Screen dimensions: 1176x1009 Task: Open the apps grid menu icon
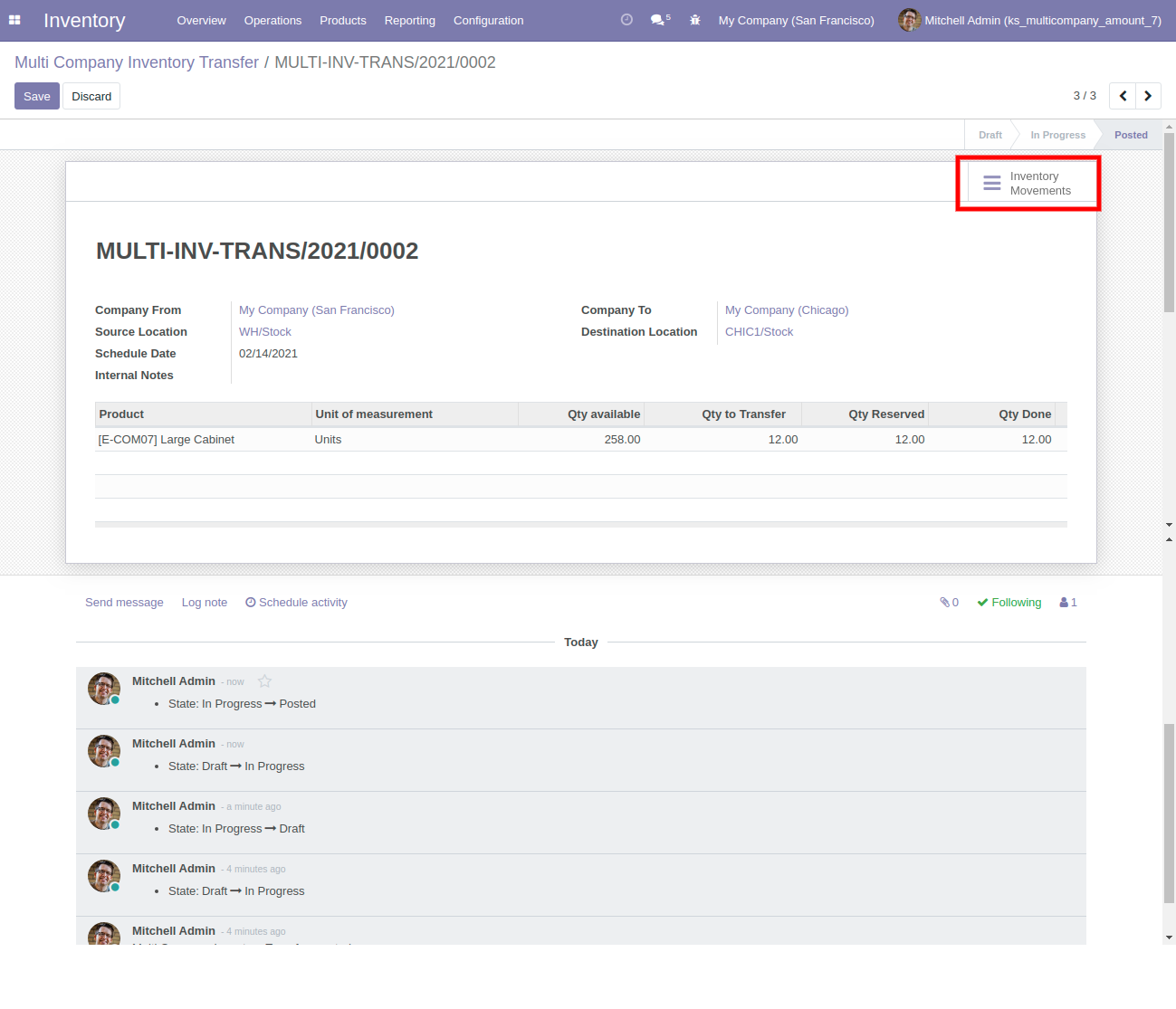point(14,20)
